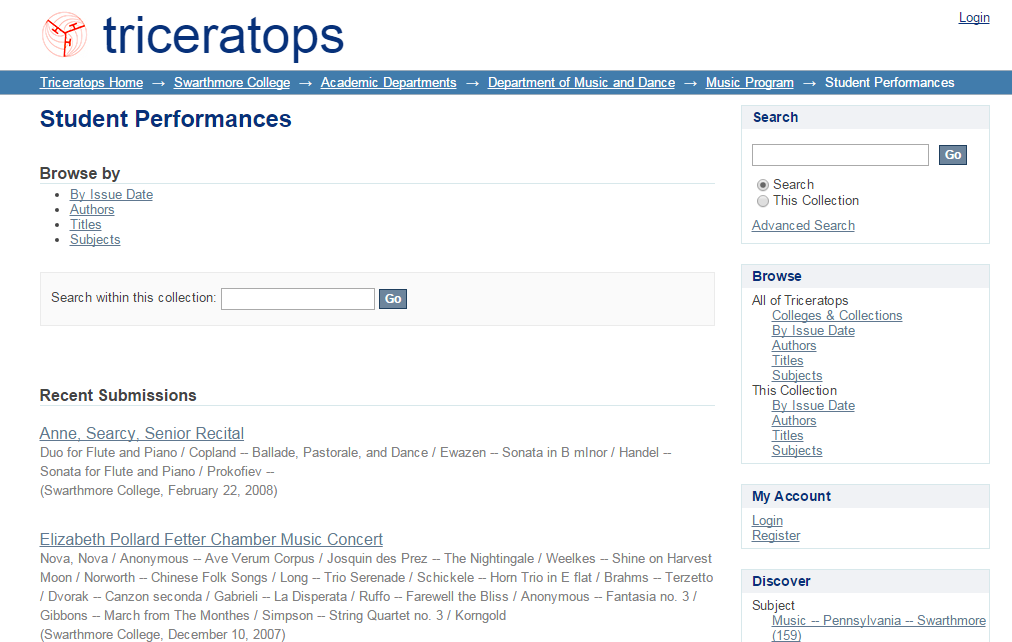Open Swarthmore College breadcrumb
The image size is (1012, 642).
point(232,83)
